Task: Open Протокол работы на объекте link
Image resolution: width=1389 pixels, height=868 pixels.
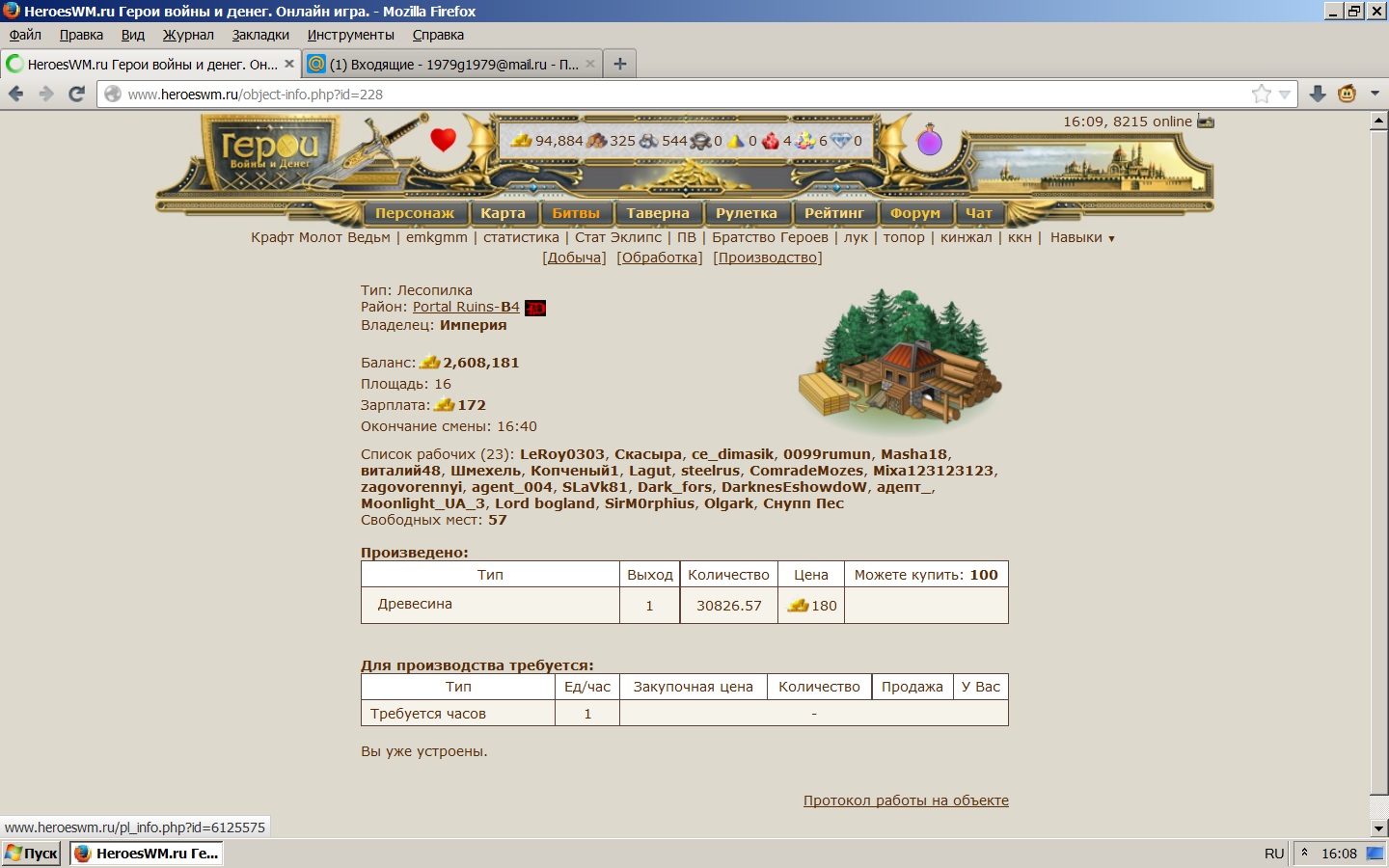Action: pos(906,800)
